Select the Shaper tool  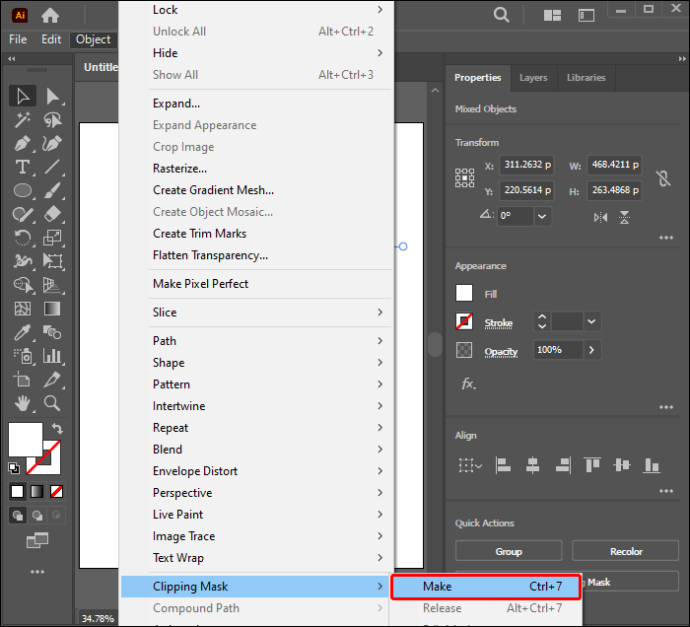[x=22, y=214]
